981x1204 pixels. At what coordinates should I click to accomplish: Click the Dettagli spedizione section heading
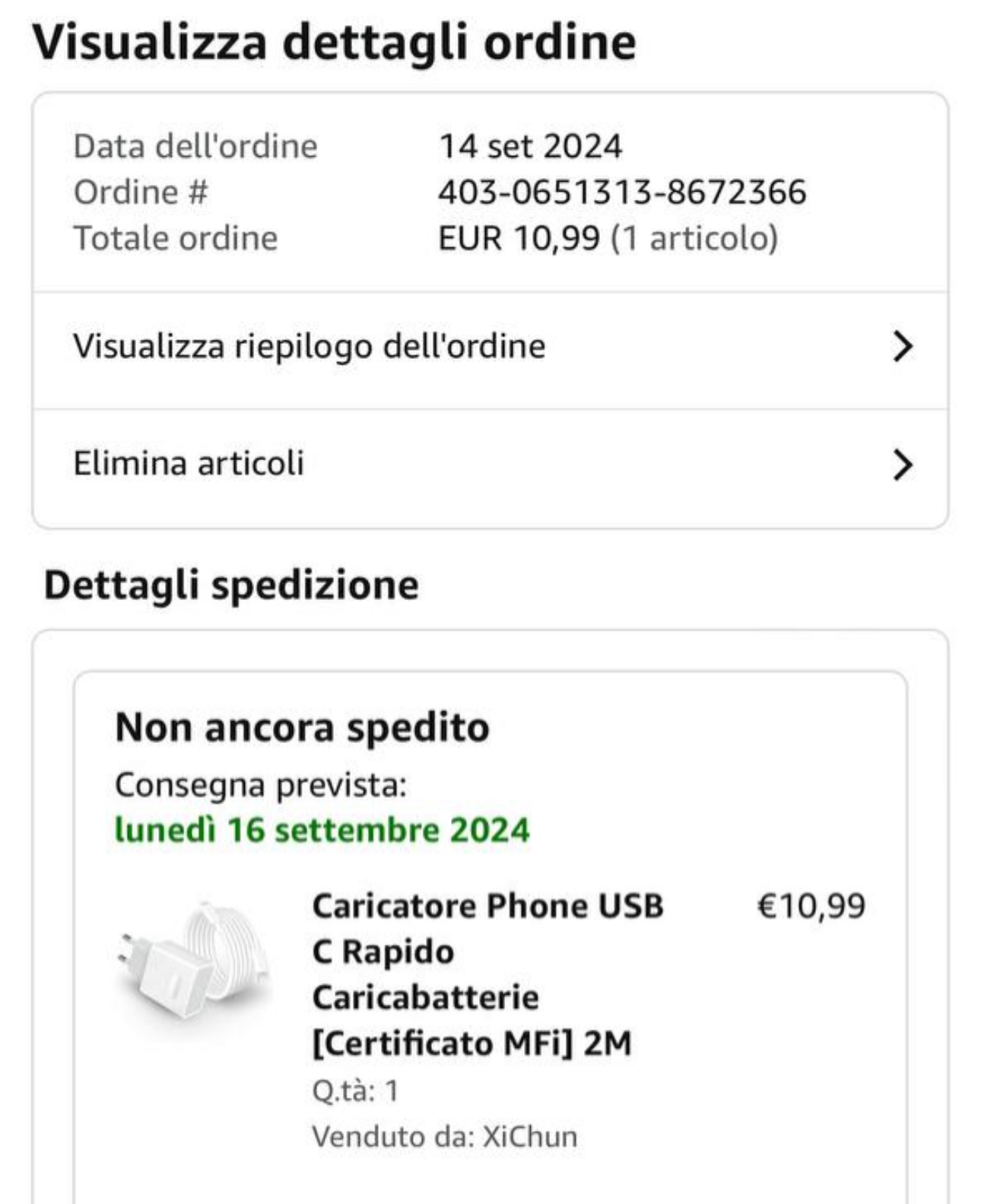tap(231, 585)
